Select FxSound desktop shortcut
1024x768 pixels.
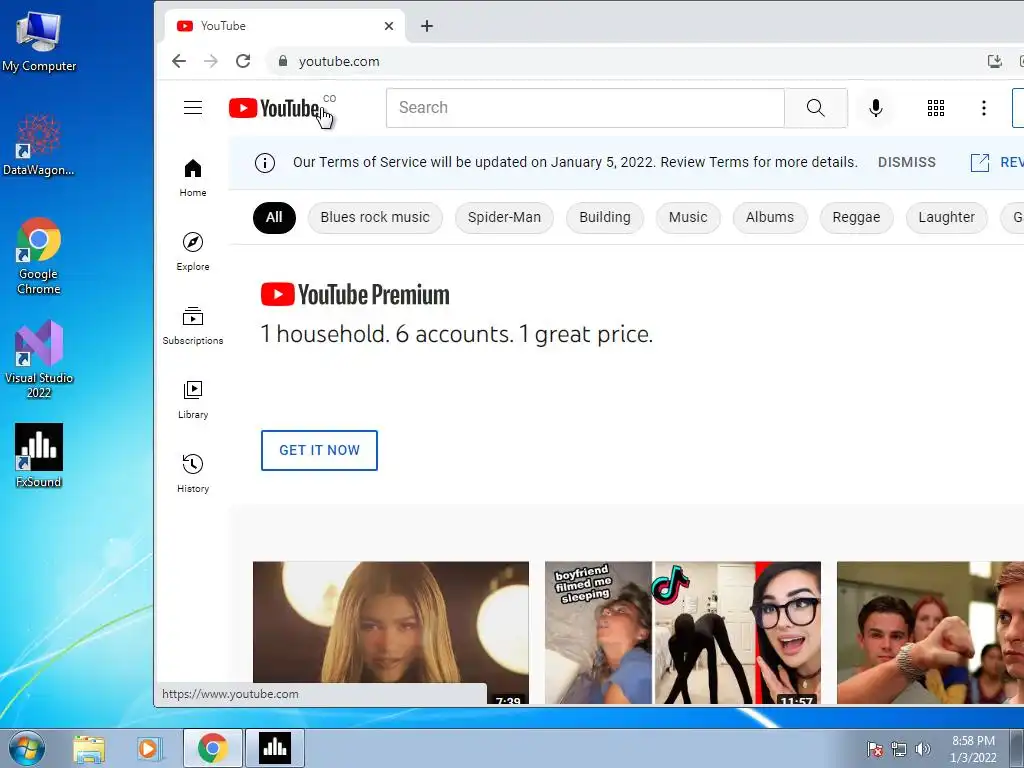(x=39, y=456)
